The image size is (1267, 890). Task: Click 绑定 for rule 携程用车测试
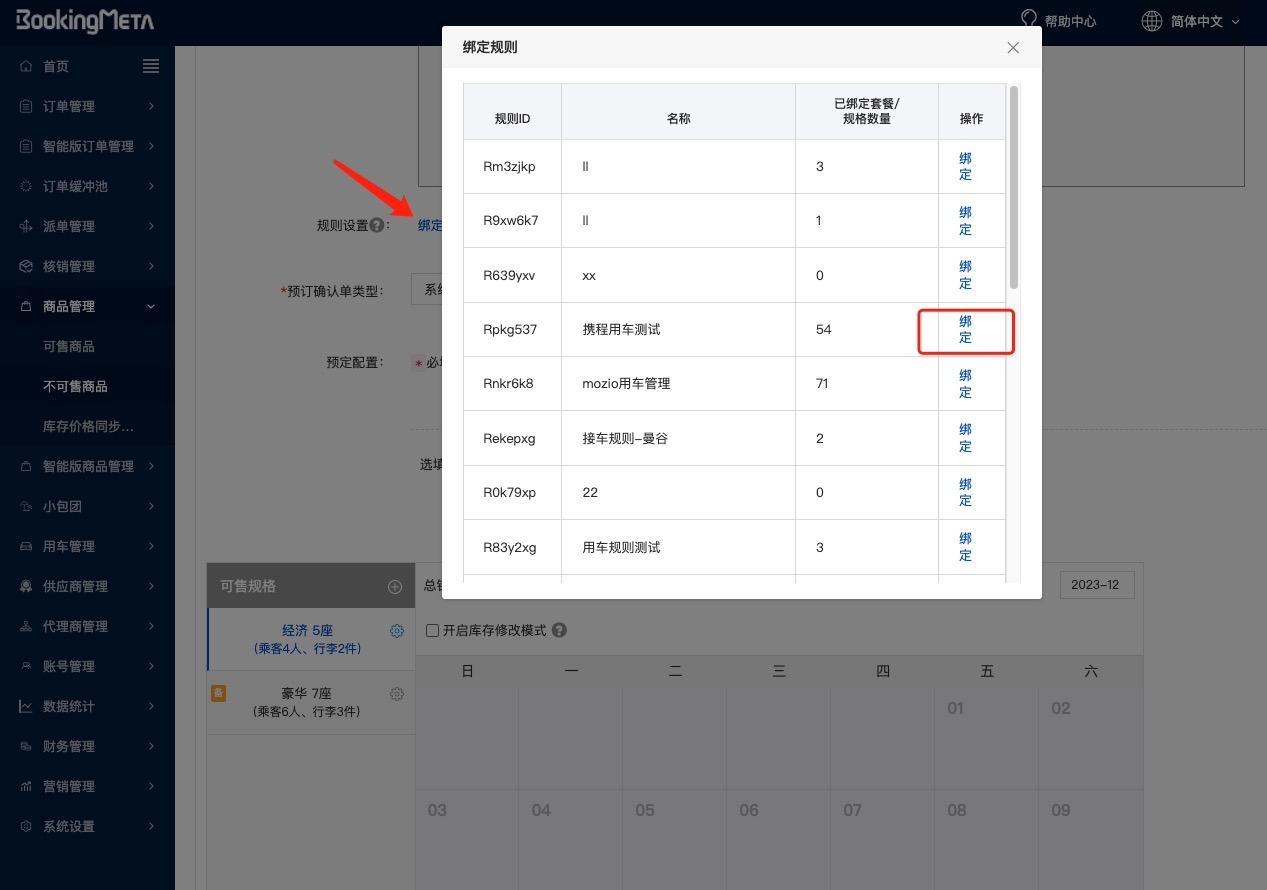pos(965,330)
